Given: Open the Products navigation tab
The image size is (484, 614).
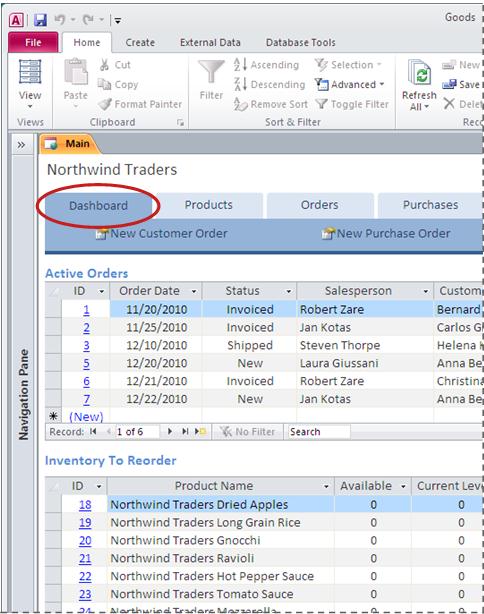Looking at the screenshot, I should tap(209, 205).
